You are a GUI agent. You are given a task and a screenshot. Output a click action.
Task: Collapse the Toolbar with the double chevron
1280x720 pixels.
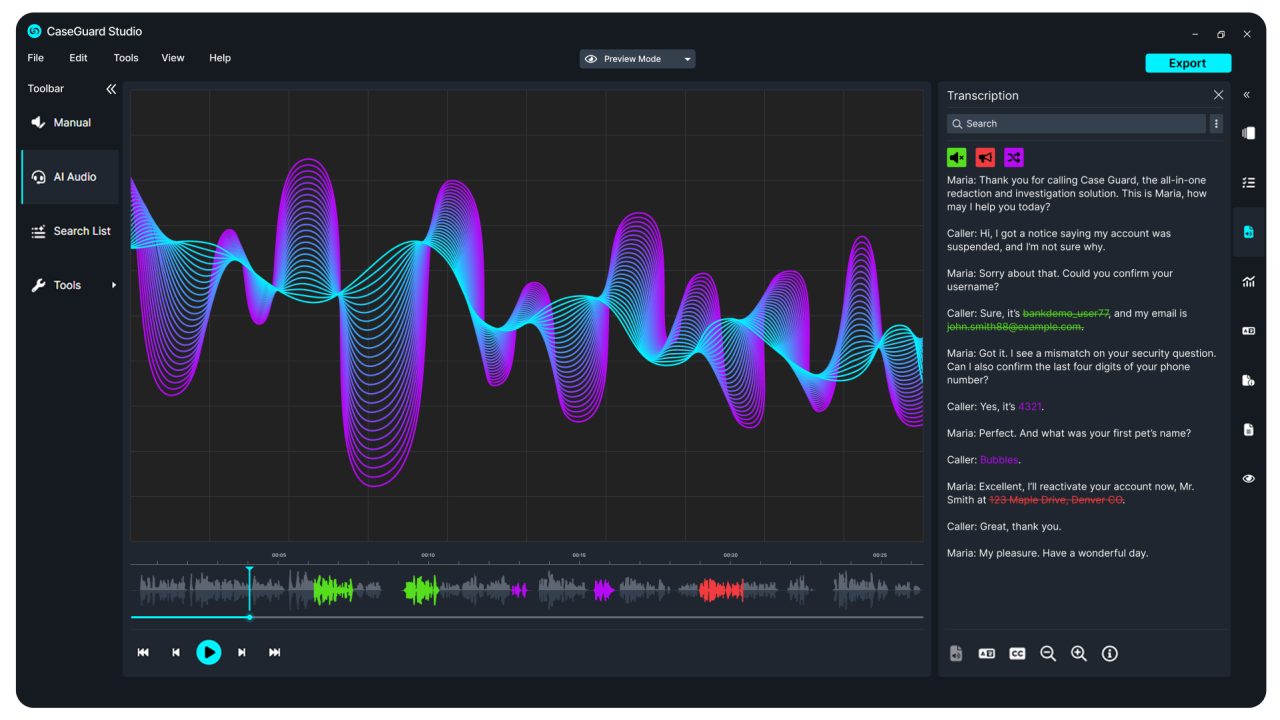click(110, 88)
